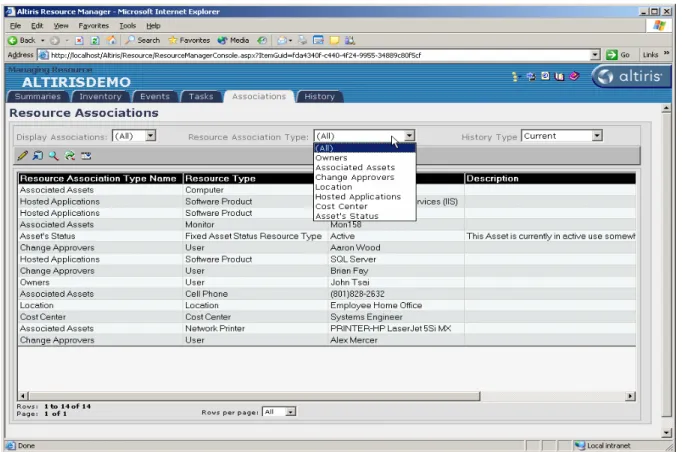This screenshot has height=452, width=682.
Task: Click the pink book icon in header
Action: click(x=574, y=76)
